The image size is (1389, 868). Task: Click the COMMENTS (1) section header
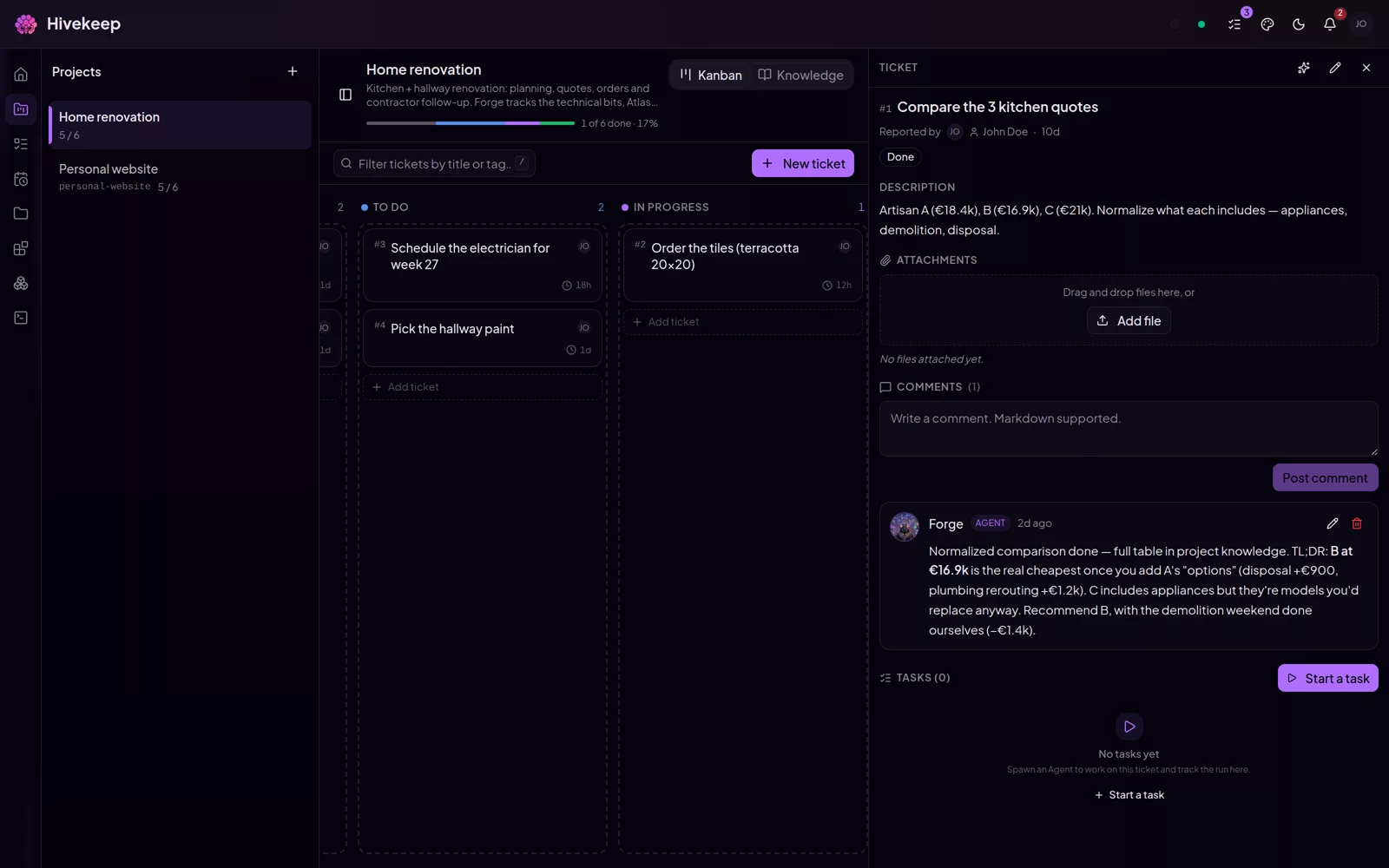tap(930, 387)
